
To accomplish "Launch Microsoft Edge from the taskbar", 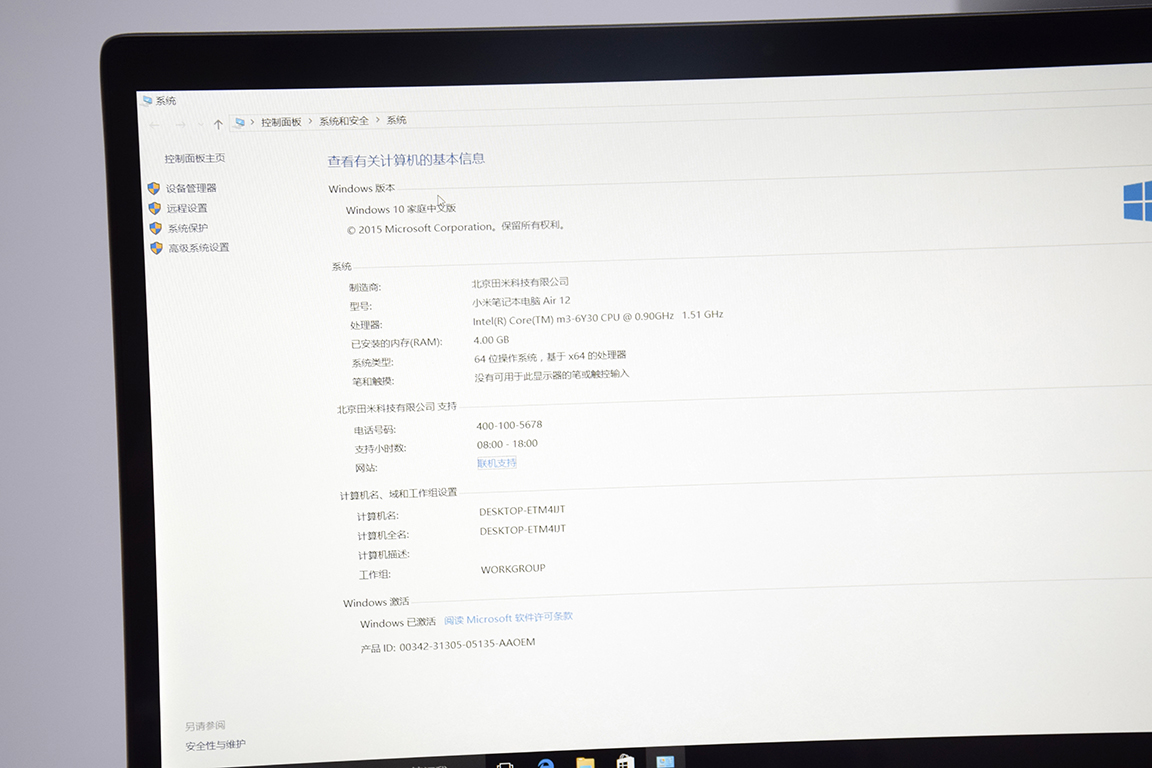I will [546, 763].
